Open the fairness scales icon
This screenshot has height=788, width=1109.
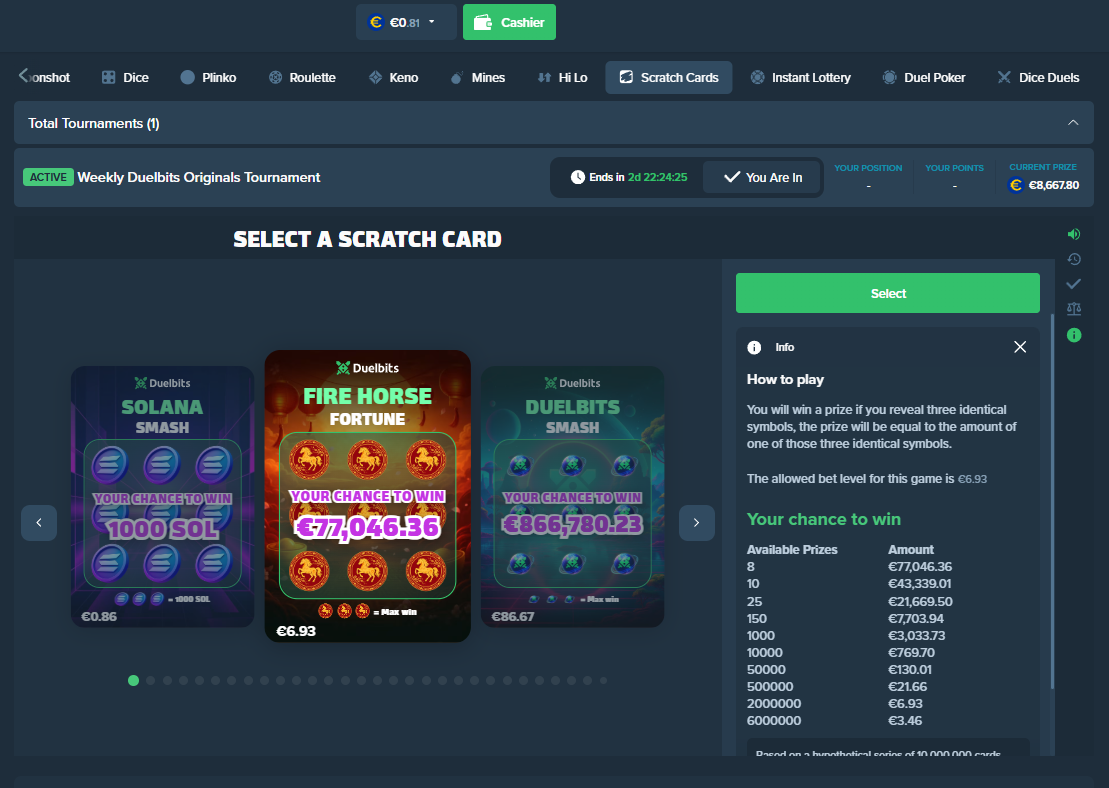pyautogui.click(x=1074, y=309)
